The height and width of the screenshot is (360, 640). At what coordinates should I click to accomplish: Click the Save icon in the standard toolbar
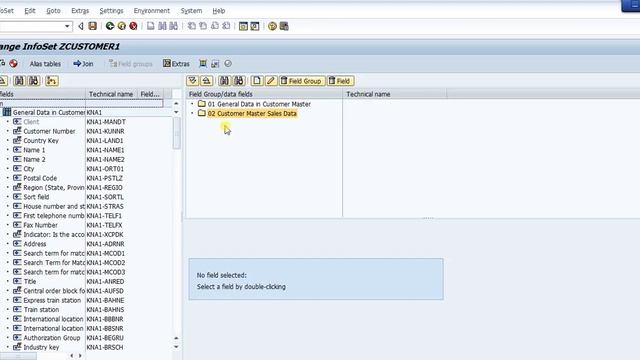[x=93, y=26]
